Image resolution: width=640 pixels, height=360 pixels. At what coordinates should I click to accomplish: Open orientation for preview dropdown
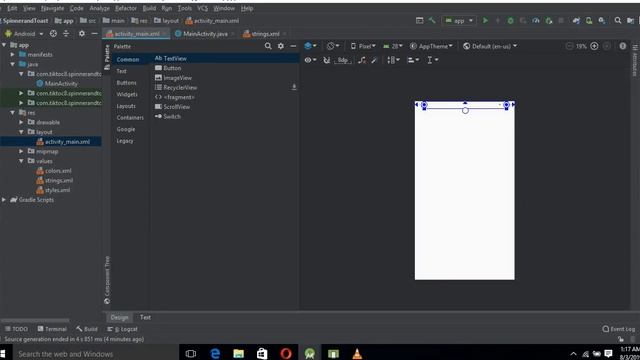333,46
